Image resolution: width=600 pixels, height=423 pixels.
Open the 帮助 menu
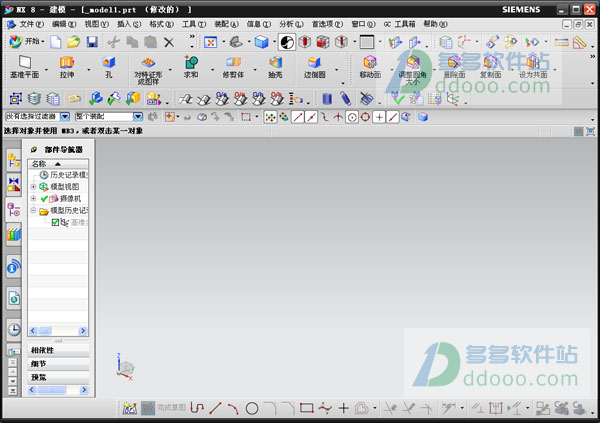coord(435,24)
